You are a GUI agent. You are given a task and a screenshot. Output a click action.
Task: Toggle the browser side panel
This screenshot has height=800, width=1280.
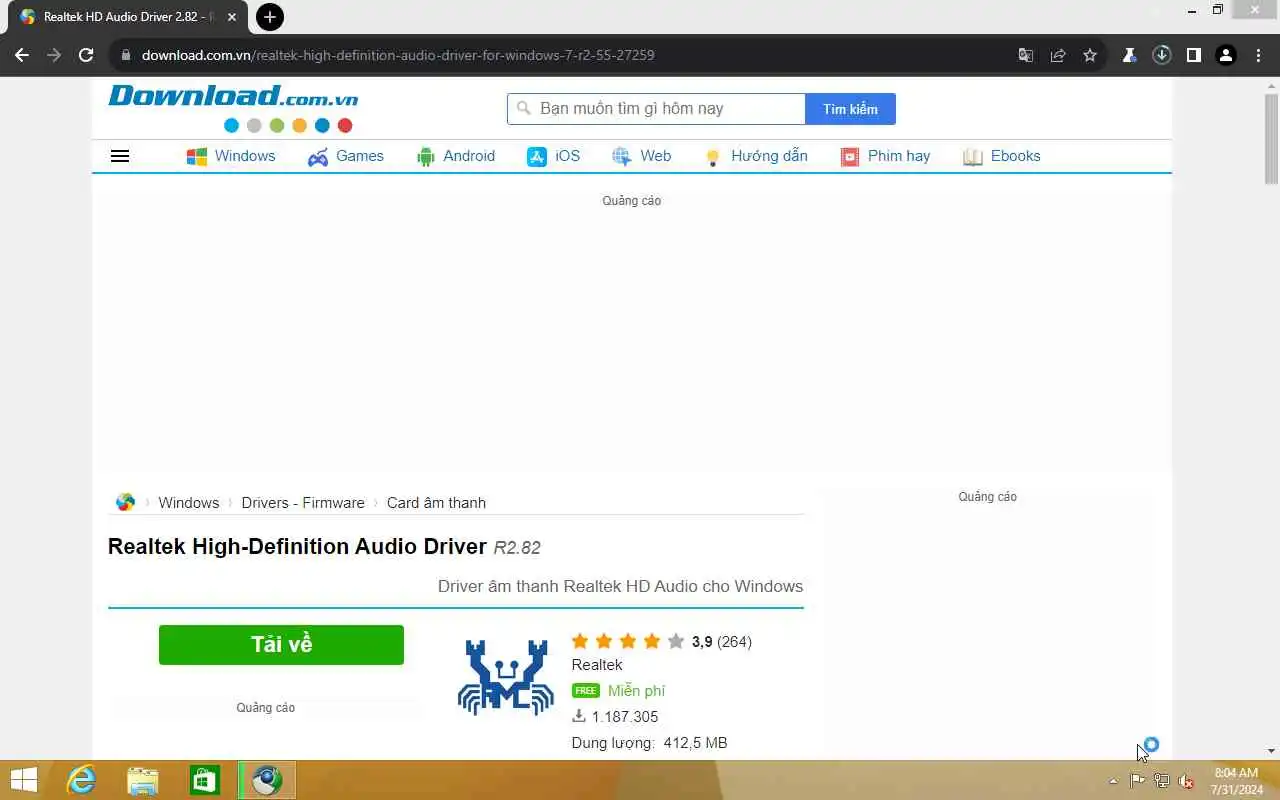[x=1193, y=55]
